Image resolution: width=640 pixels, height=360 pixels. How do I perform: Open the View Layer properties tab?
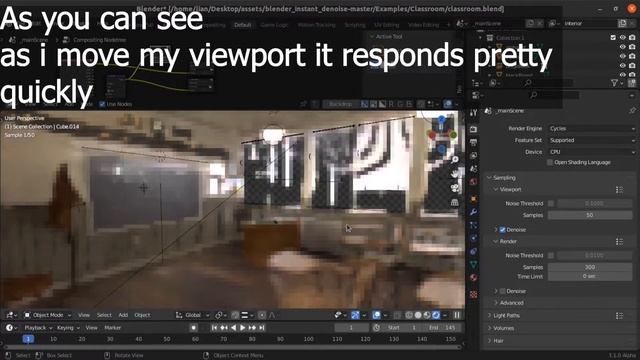coord(473,156)
